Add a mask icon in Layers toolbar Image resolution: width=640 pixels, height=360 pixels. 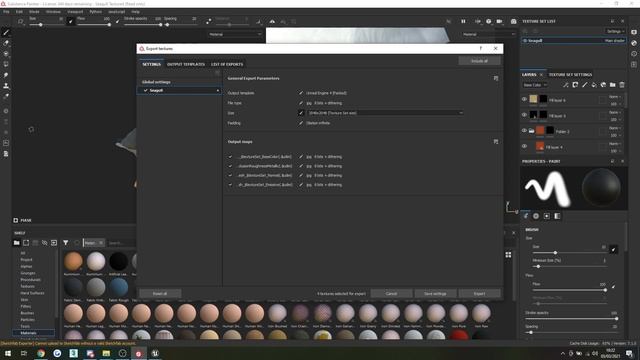[575, 85]
